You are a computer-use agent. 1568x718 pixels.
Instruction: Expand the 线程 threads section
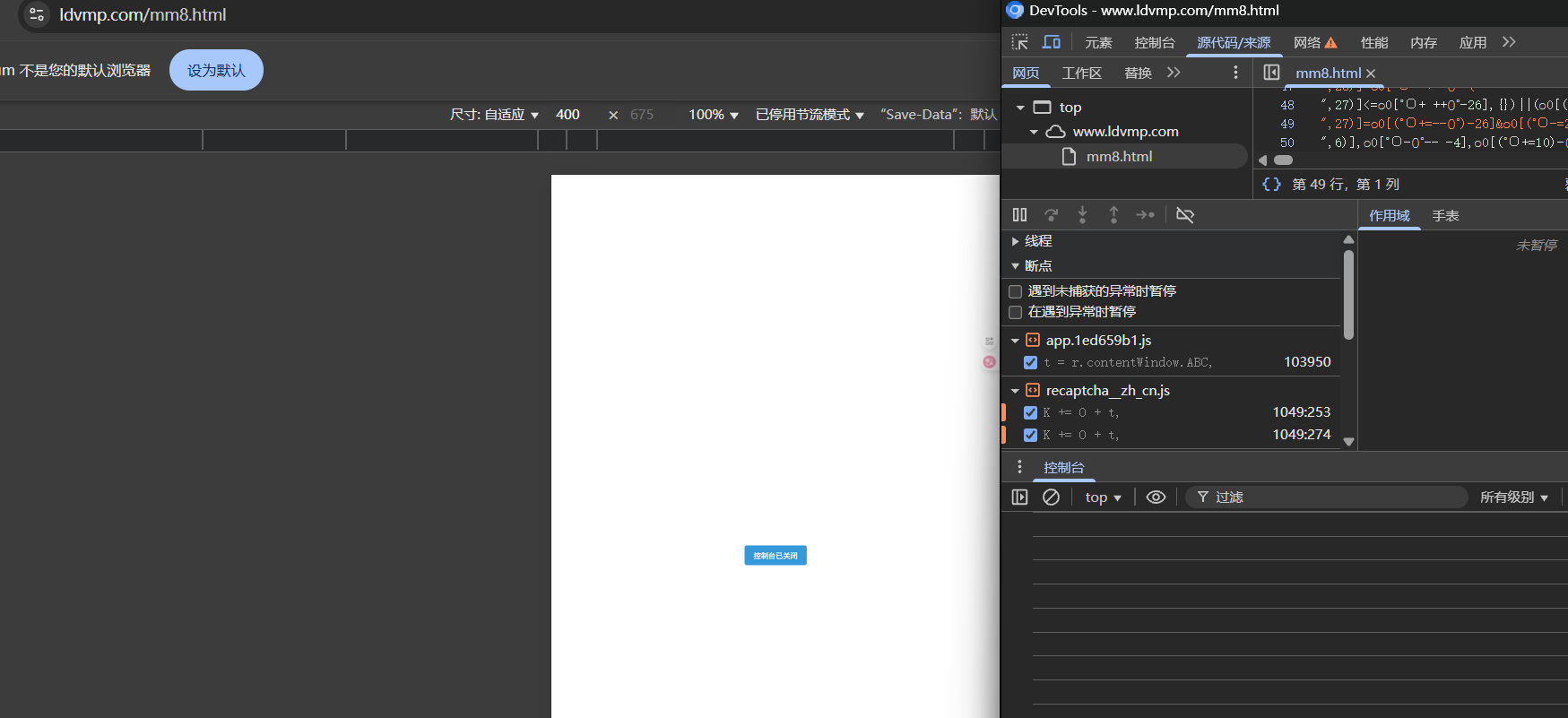click(1016, 241)
